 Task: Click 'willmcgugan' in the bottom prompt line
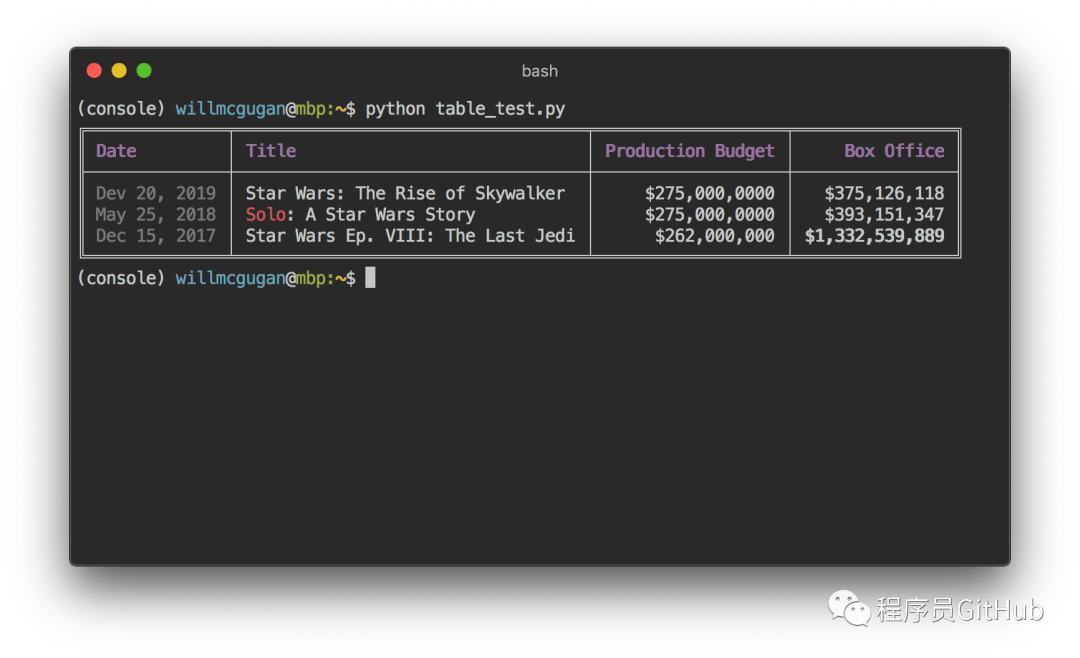click(230, 278)
